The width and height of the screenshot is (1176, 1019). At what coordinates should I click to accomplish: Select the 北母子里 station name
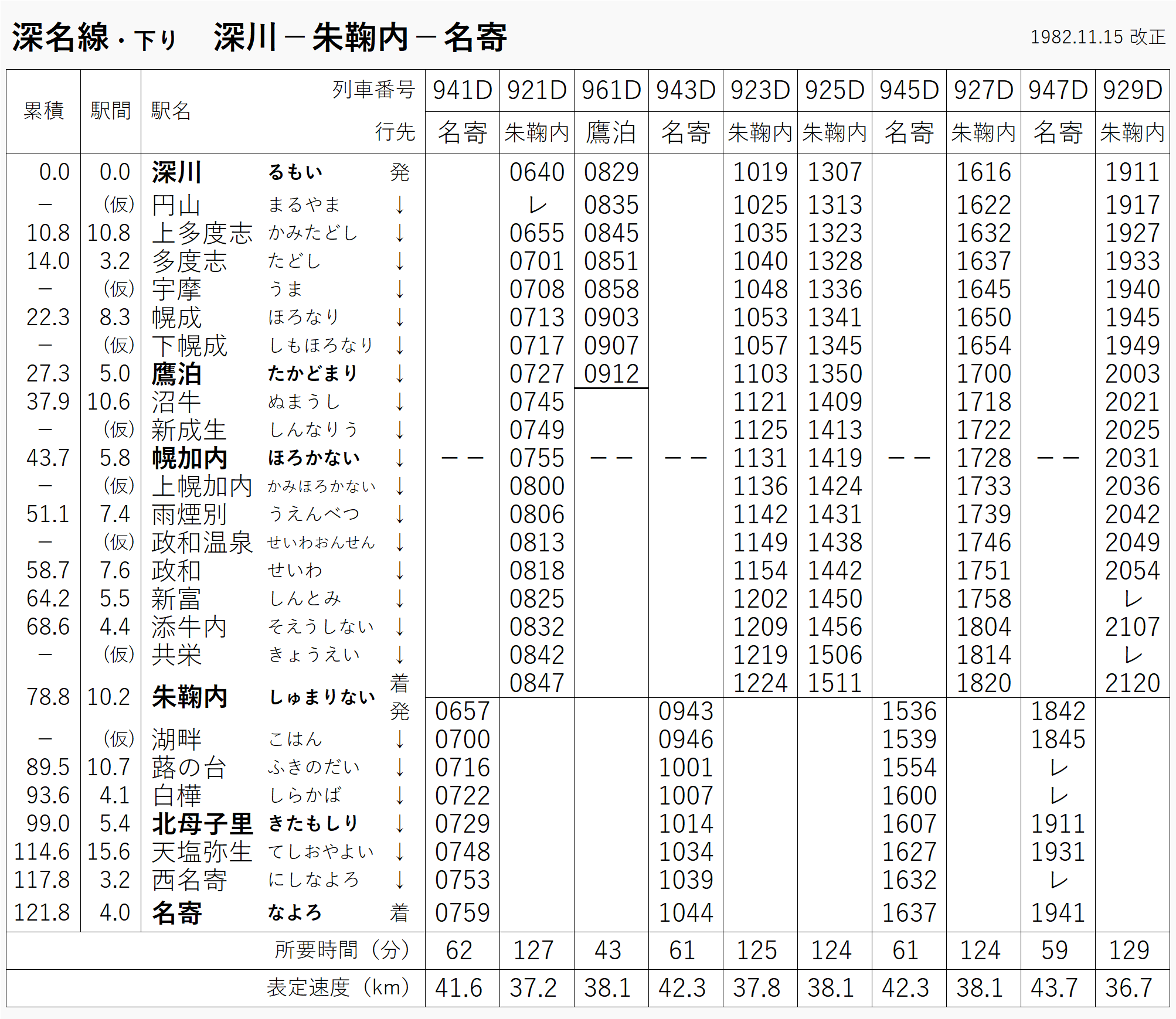(202, 824)
